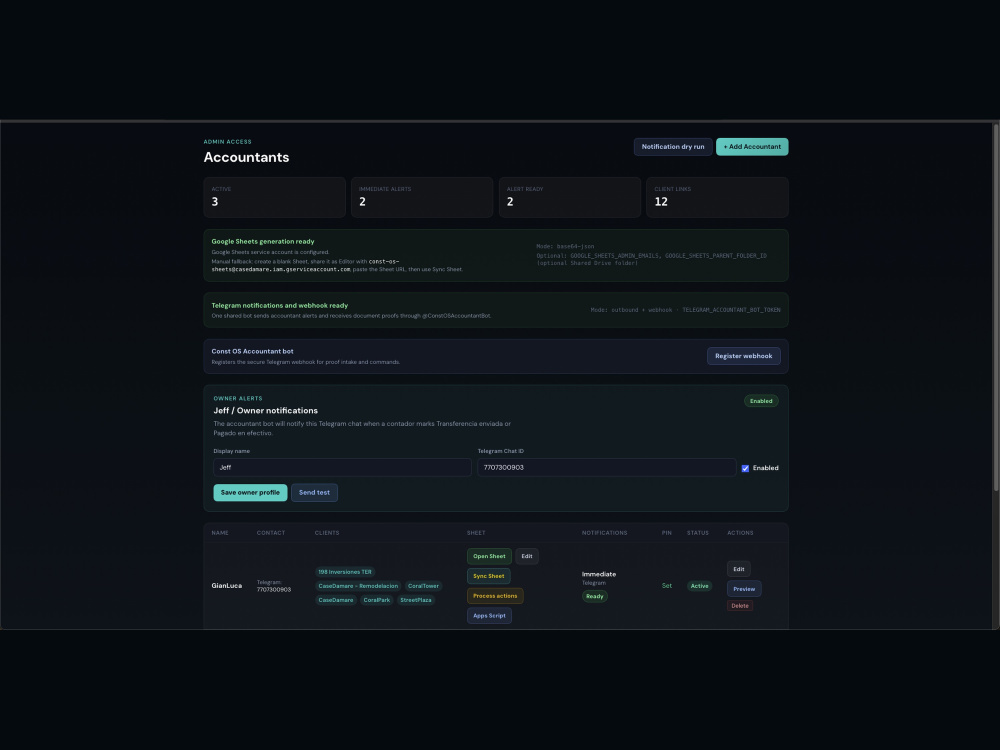The image size is (1000, 750).
Task: Edit accountant GianLuca in Actions column
Action: (x=739, y=569)
